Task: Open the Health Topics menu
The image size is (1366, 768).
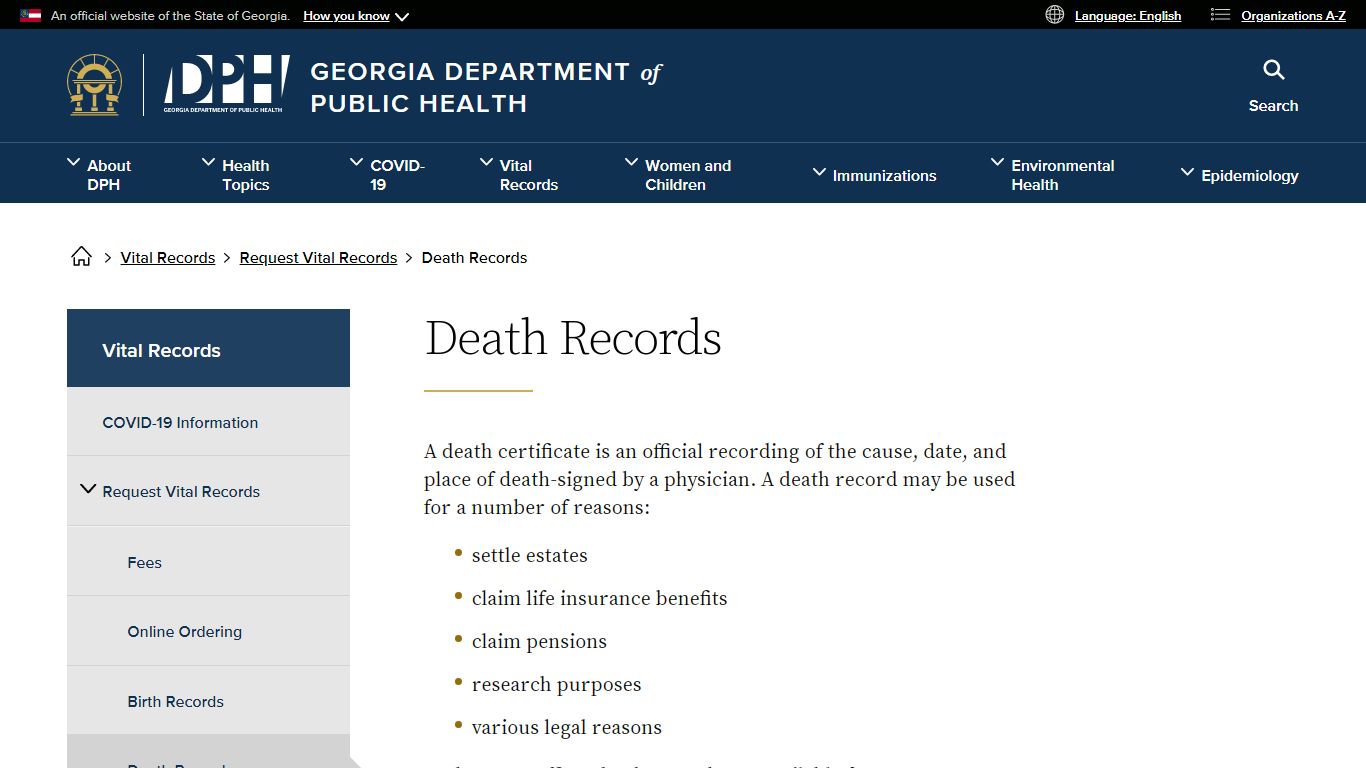Action: click(236, 175)
